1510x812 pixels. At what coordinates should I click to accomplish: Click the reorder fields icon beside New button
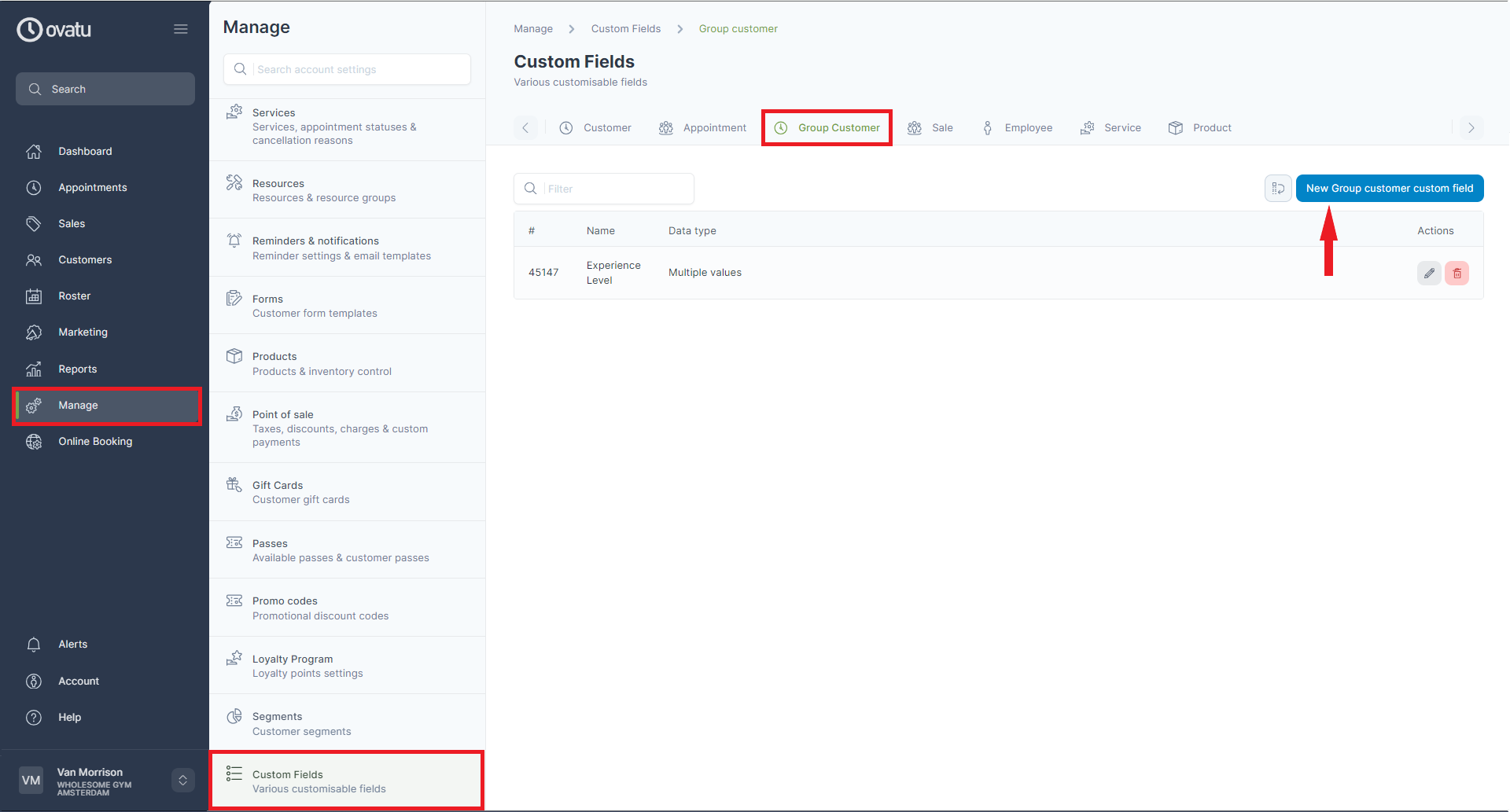(1278, 189)
